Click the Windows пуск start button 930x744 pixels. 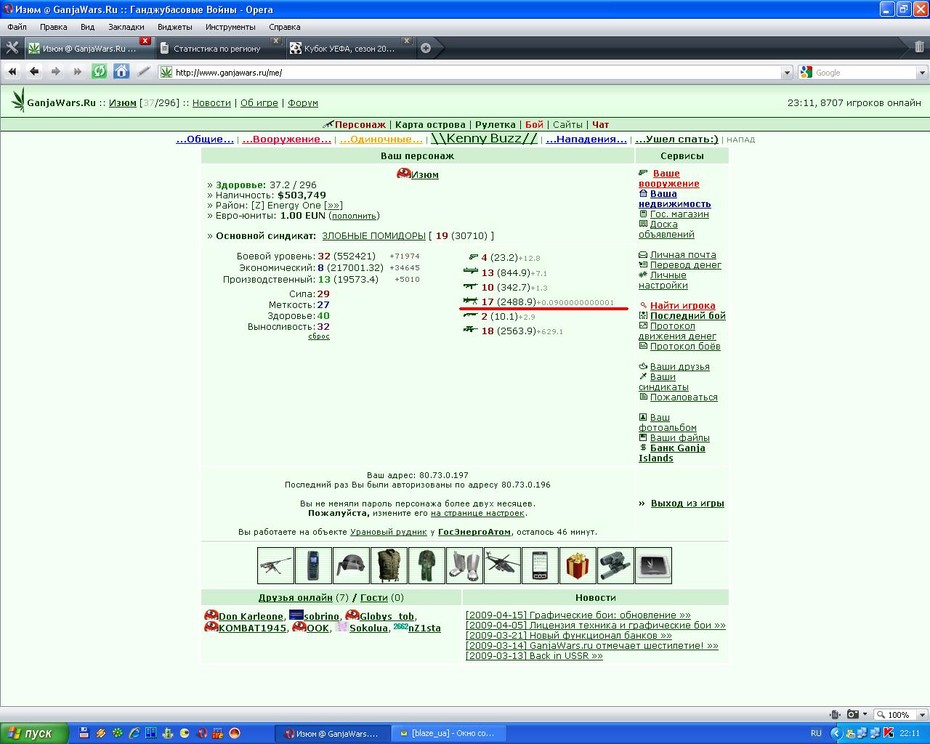(x=33, y=733)
